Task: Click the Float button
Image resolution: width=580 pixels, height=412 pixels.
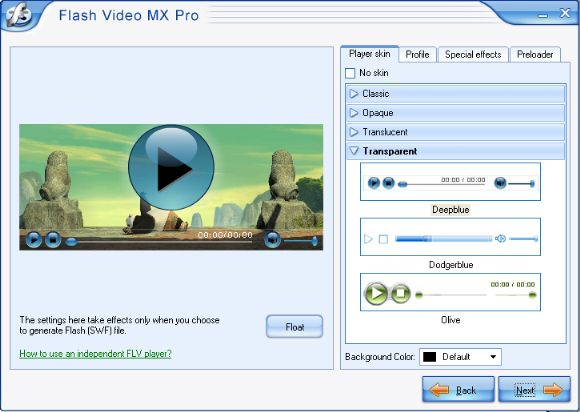Action: (294, 327)
